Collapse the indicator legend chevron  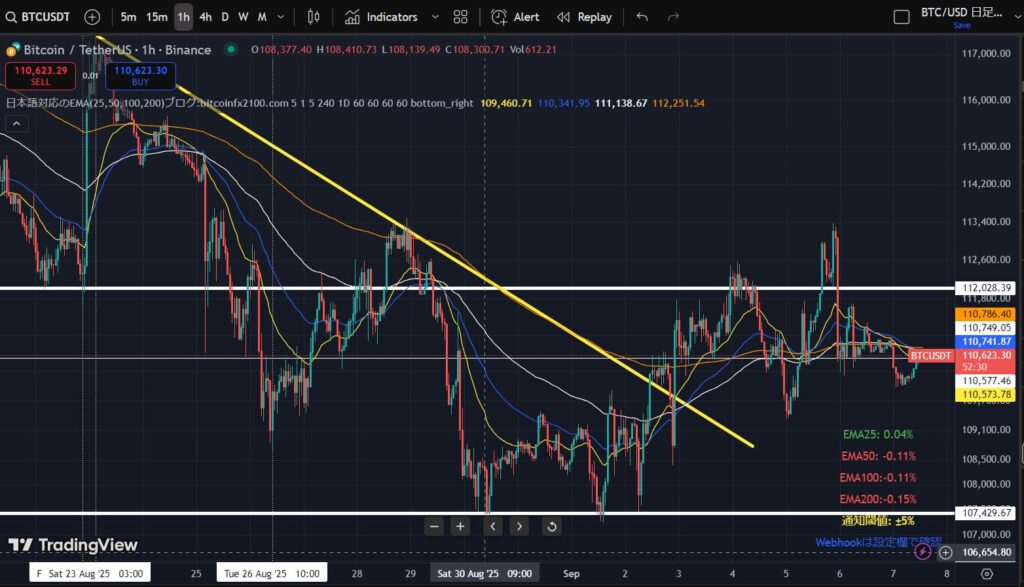point(17,123)
